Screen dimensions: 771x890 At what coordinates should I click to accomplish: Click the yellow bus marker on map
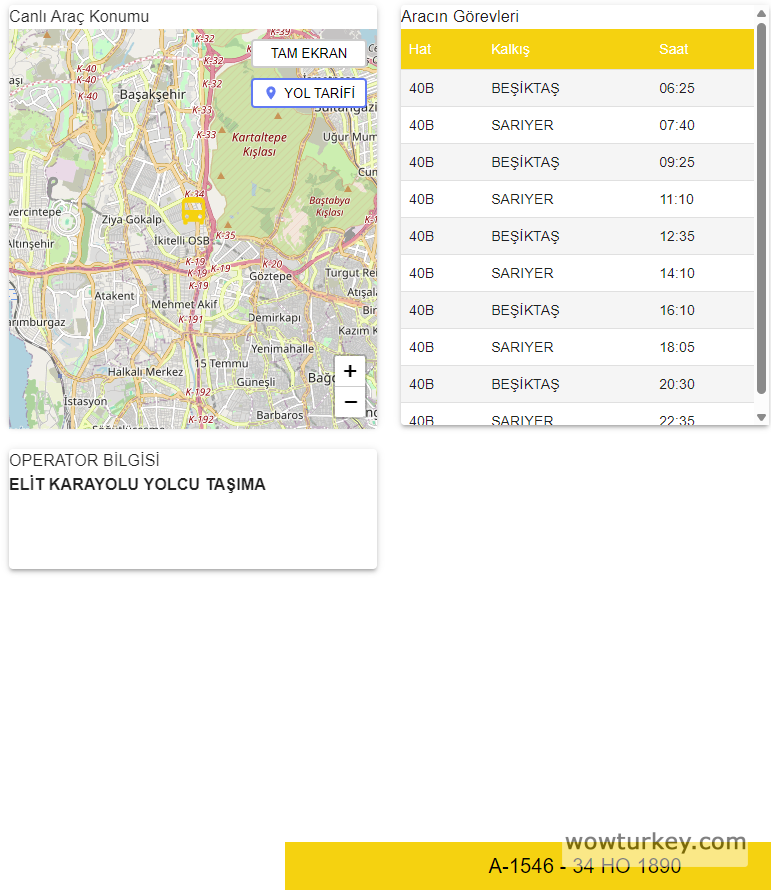(x=193, y=209)
